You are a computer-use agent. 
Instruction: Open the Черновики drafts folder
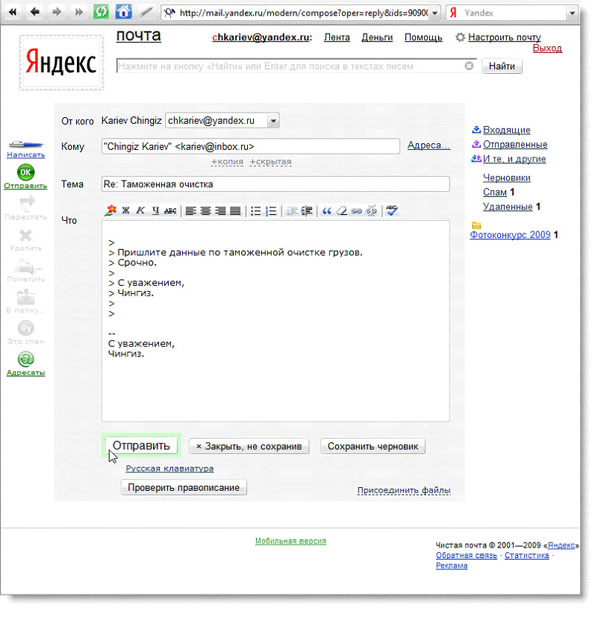(507, 178)
